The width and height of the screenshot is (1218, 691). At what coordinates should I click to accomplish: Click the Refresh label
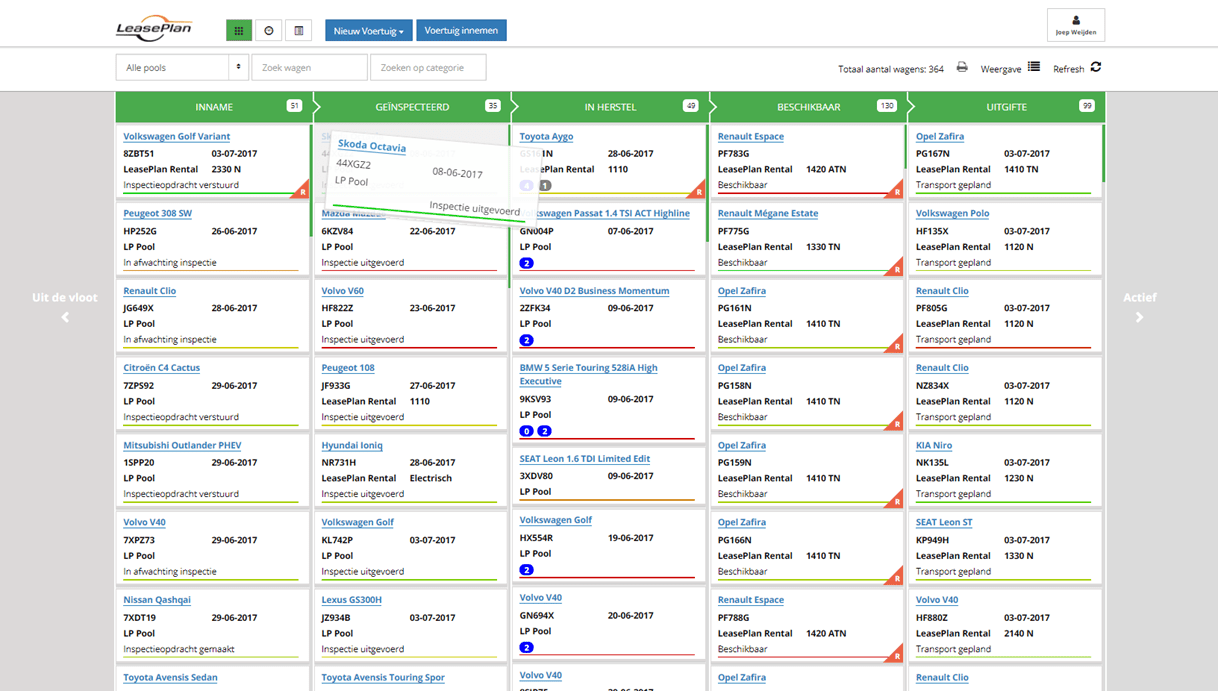pyautogui.click(x=1068, y=69)
